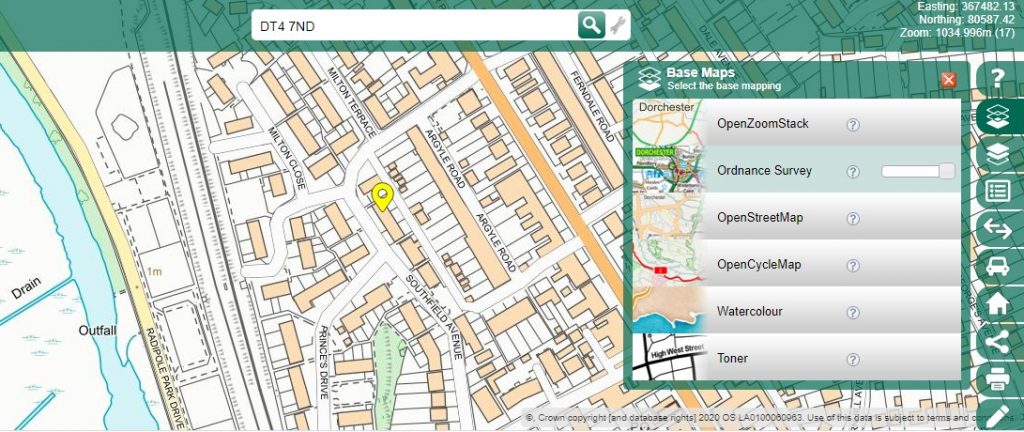The height and width of the screenshot is (432, 1024).
Task: Click the Ferndale Road street label
Action: point(593,106)
